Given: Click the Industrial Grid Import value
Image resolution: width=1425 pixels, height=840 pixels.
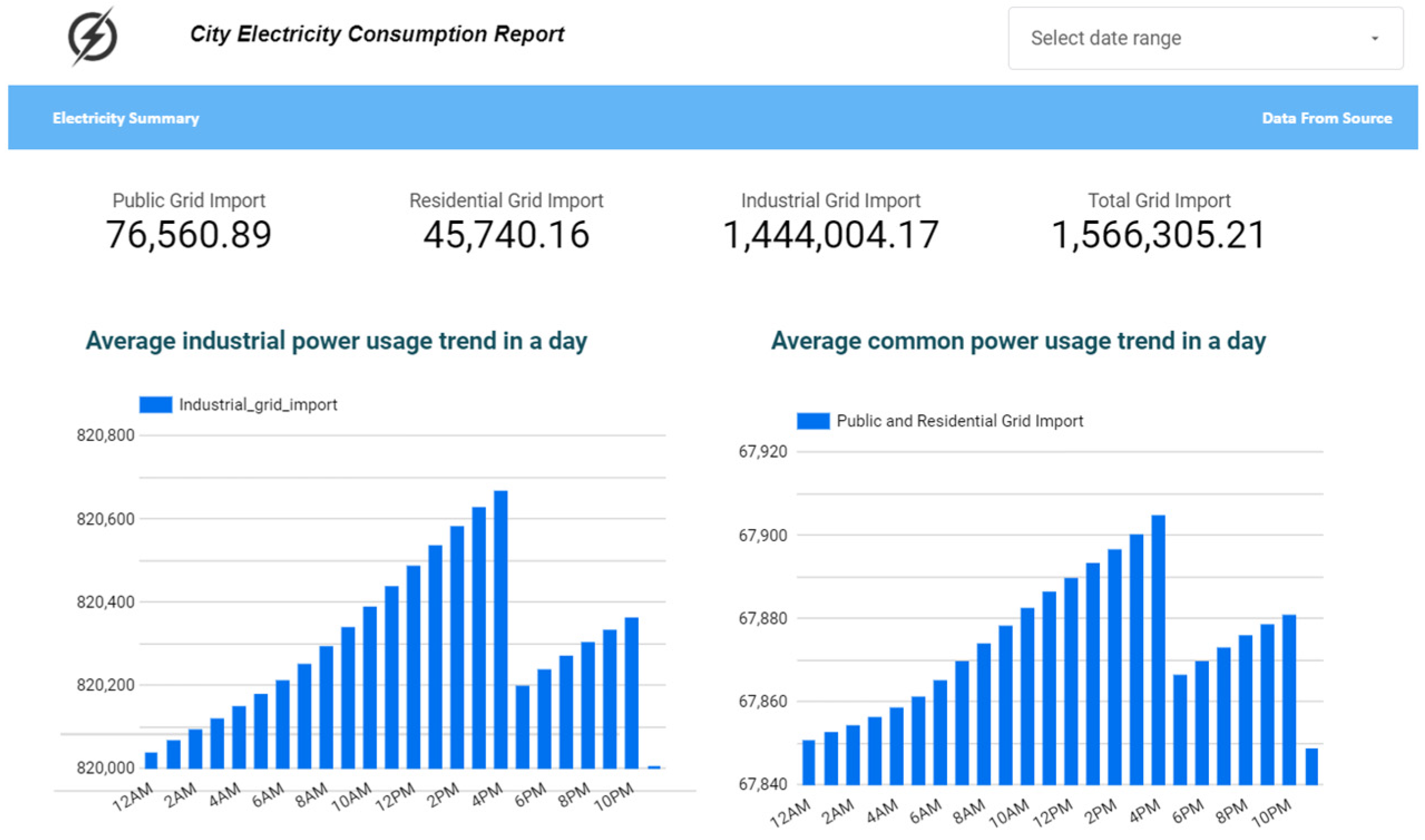Looking at the screenshot, I should point(830,234).
